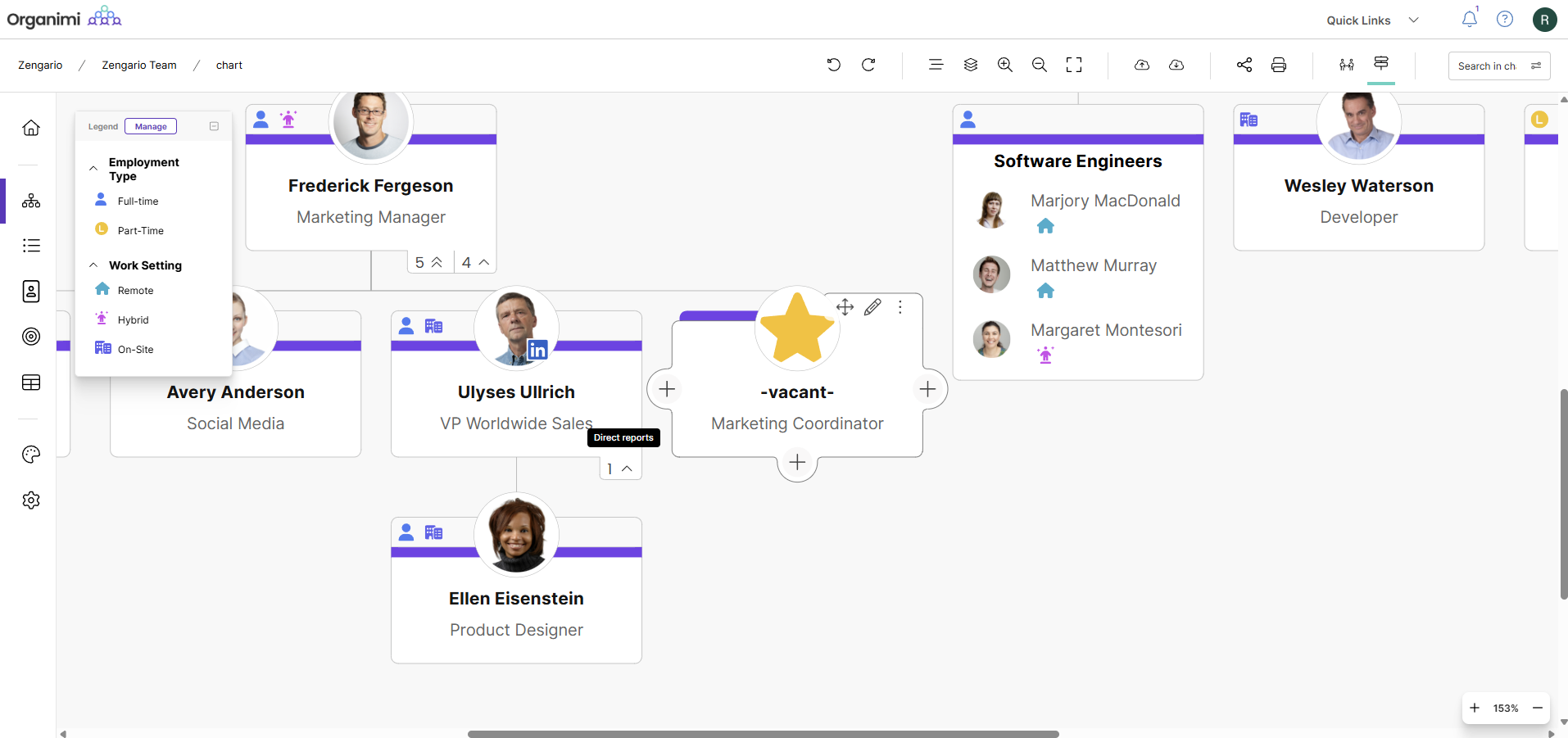Click Manage button in Legend
Screen dimensions: 1568x738
151,126
